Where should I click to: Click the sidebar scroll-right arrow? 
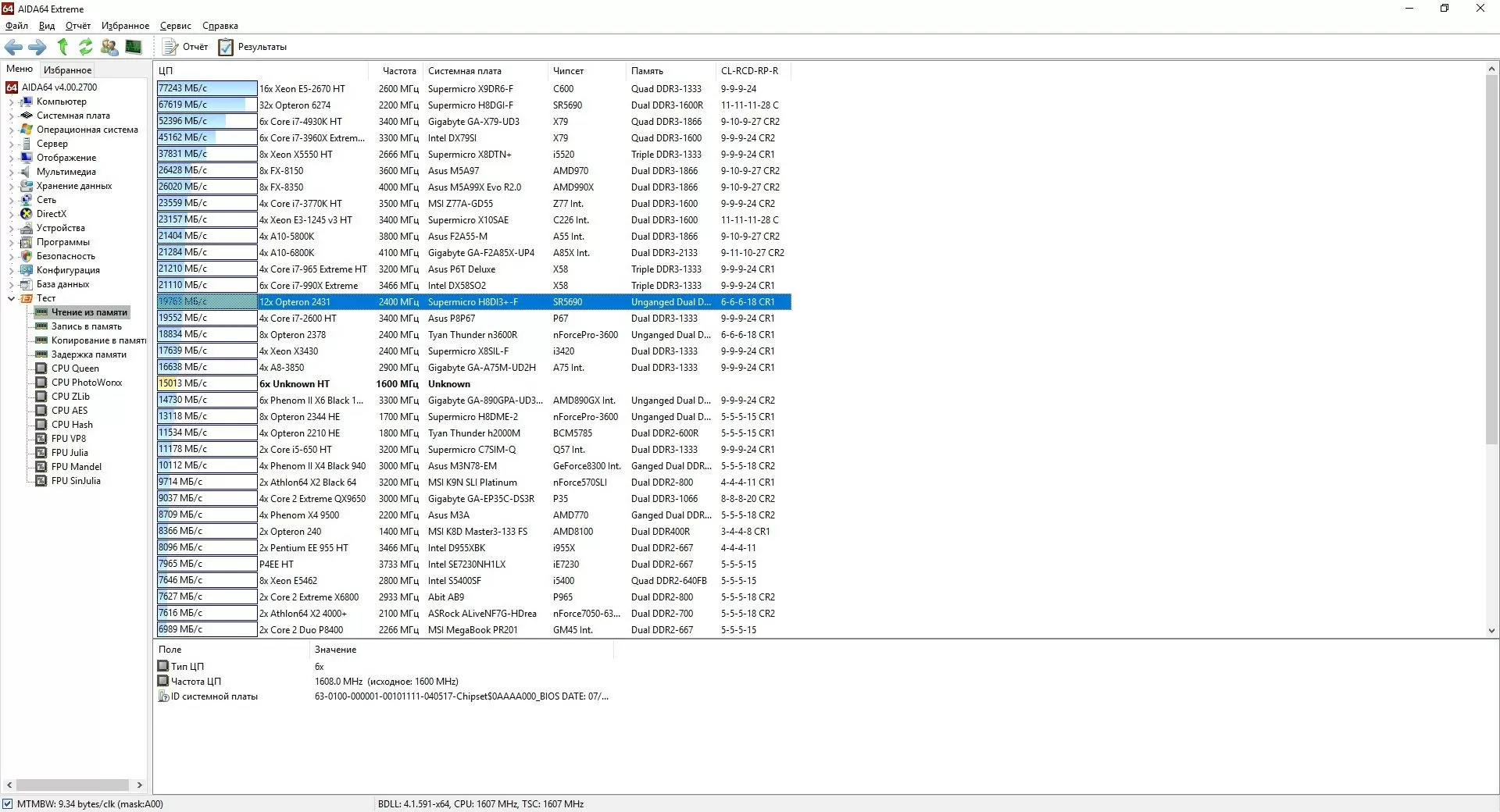pos(140,785)
